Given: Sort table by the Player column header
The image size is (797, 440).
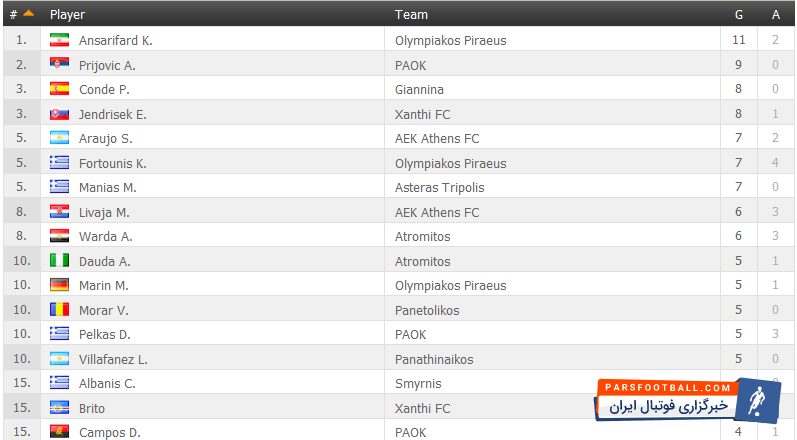Looking at the screenshot, I should pyautogui.click(x=67, y=15).
